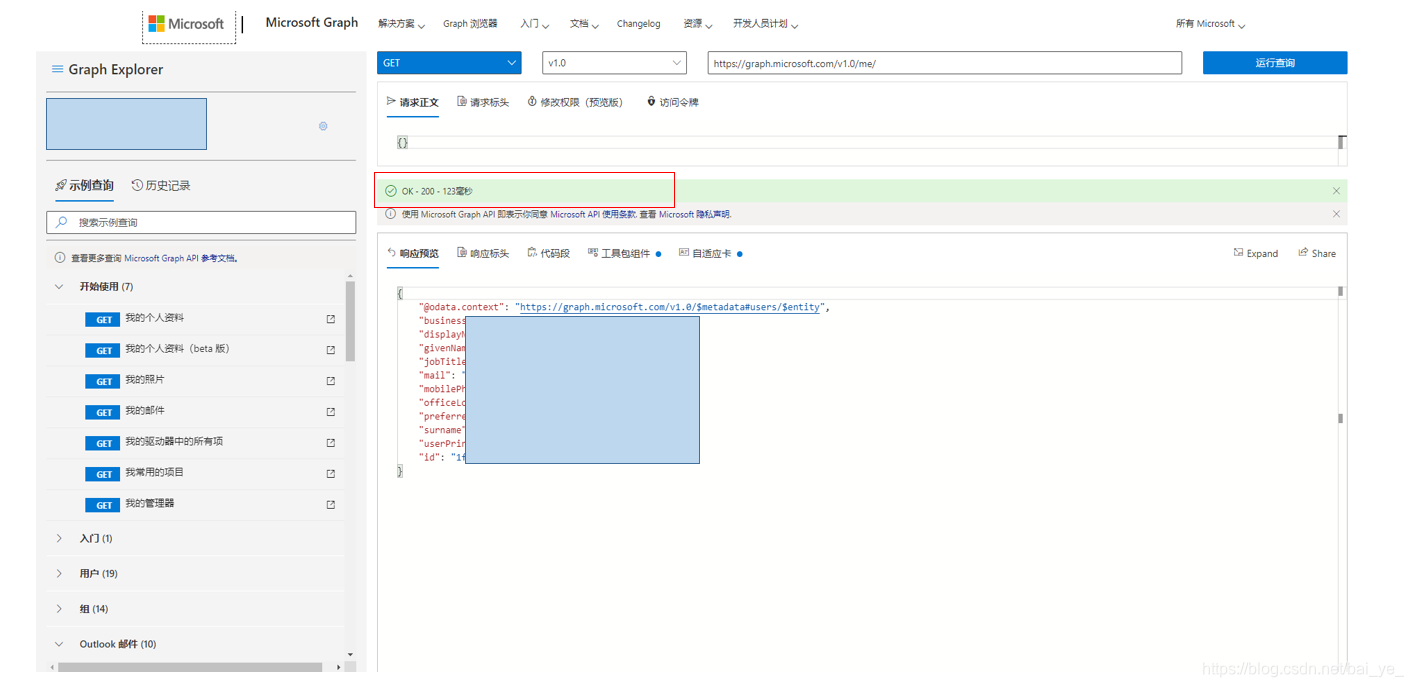1413x687 pixels.
Task: Click the search magnifier icon in the sample search
Action: coord(62,222)
